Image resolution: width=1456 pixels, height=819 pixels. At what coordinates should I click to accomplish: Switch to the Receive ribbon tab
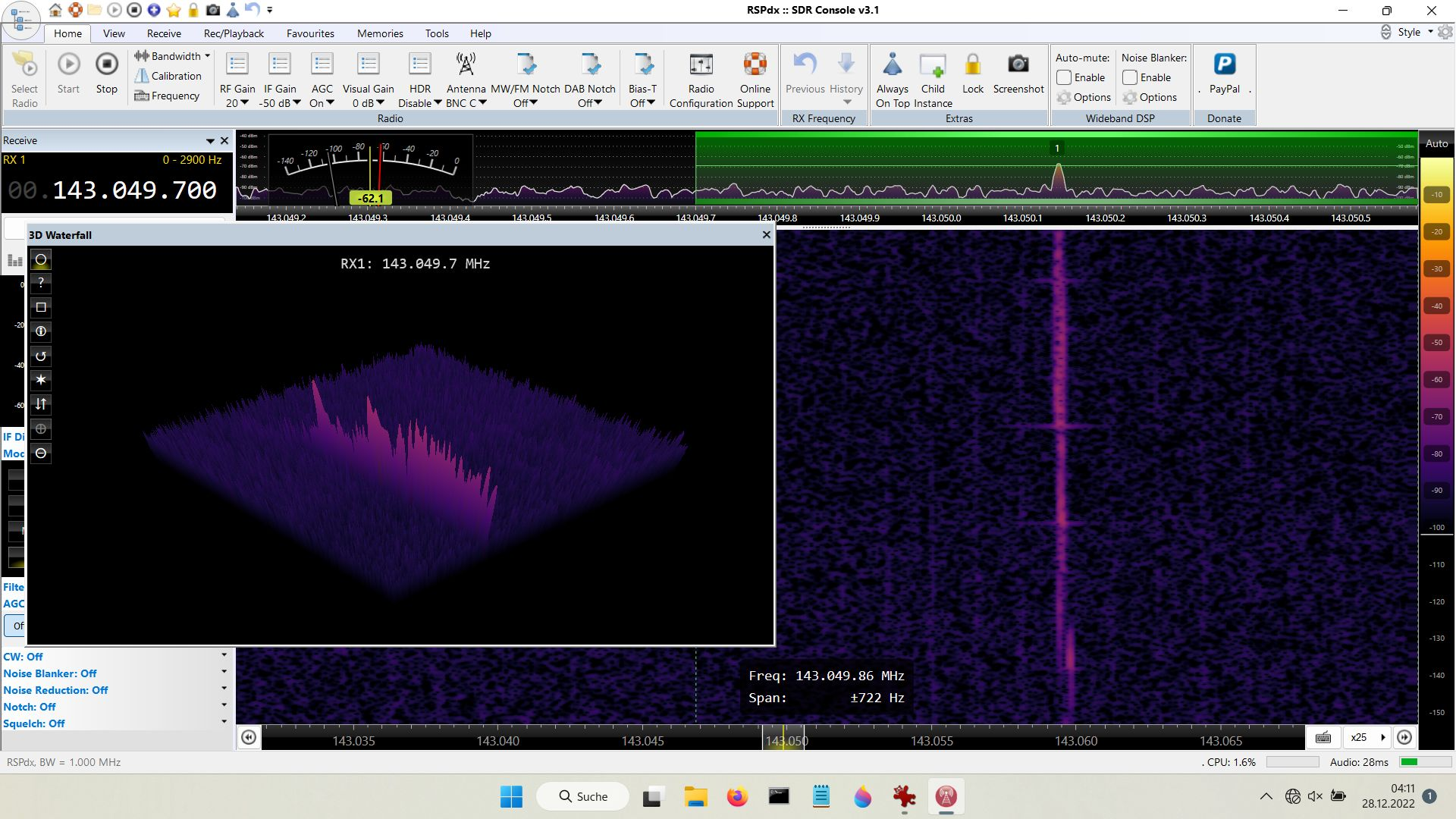click(164, 33)
